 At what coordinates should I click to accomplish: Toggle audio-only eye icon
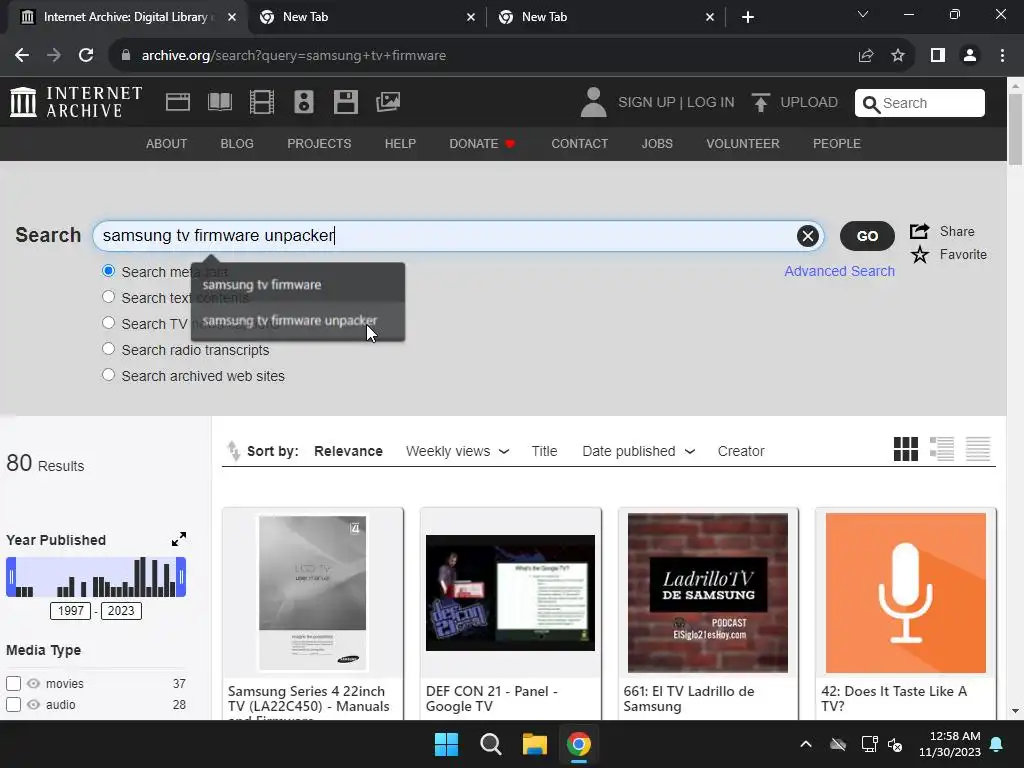click(x=33, y=705)
